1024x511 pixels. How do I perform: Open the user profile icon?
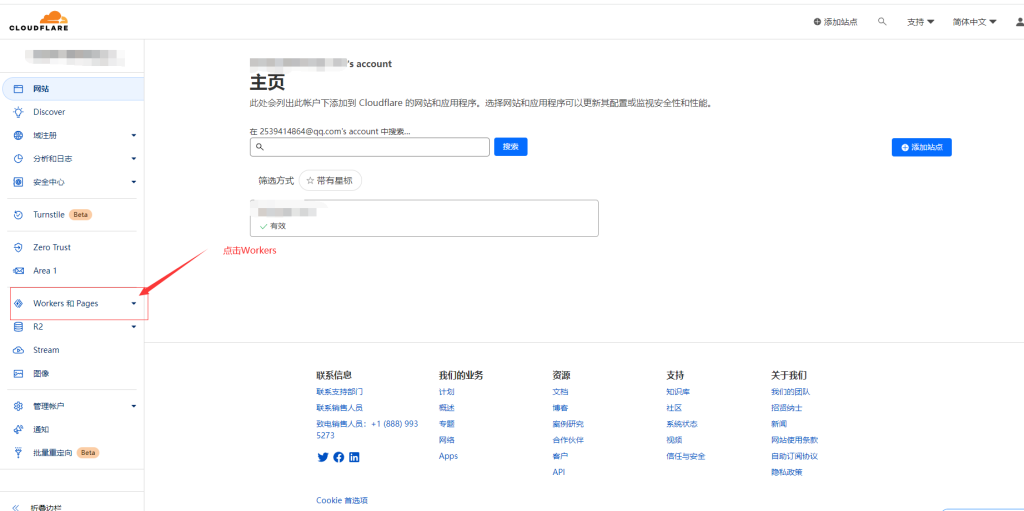click(x=1020, y=22)
